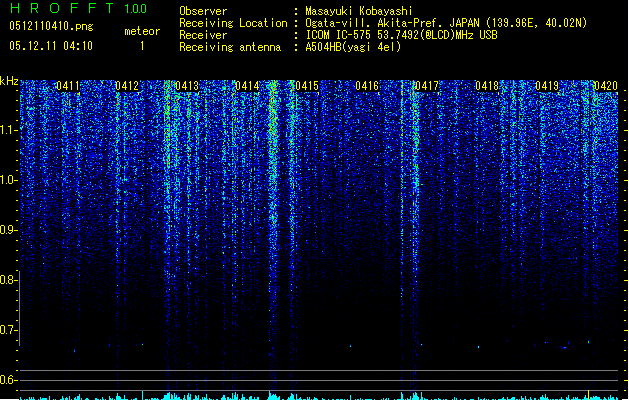Click the 0.7 kHz axis label
Screen dimensions: 629x400
pos(8,330)
